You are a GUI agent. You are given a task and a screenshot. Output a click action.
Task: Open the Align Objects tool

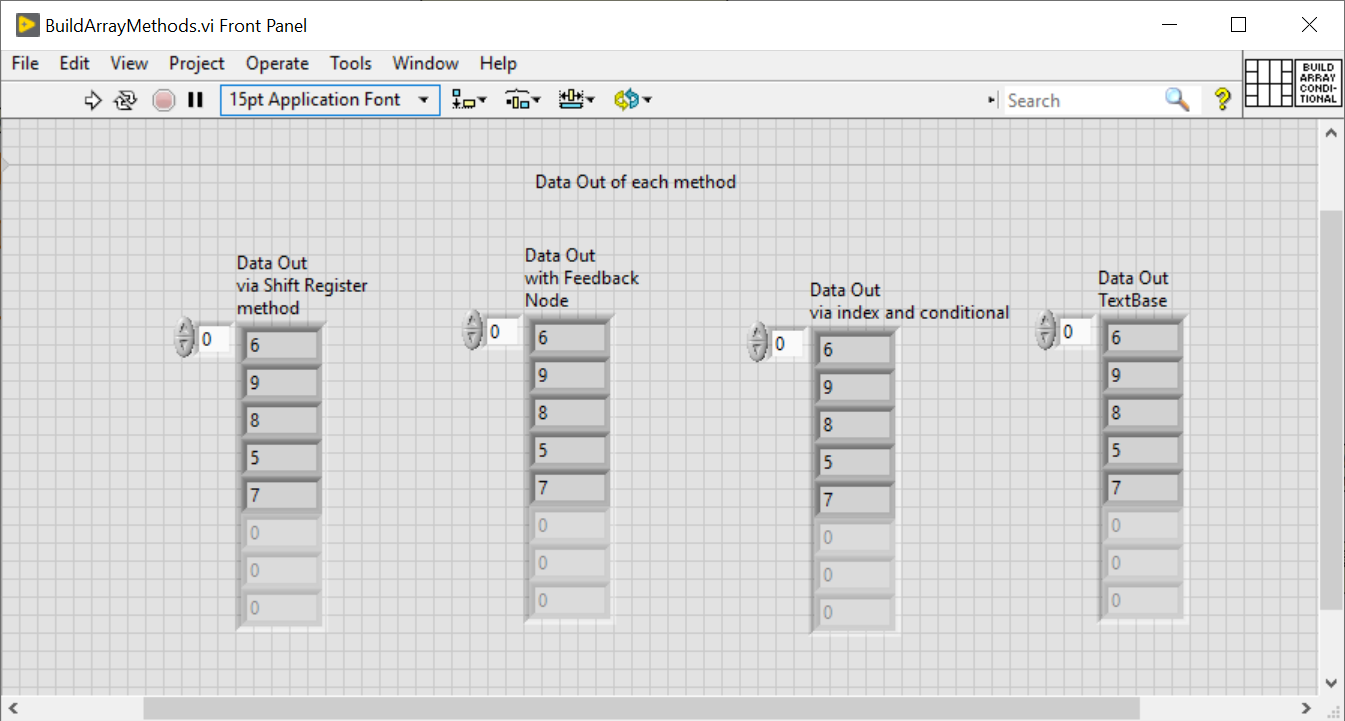(468, 100)
